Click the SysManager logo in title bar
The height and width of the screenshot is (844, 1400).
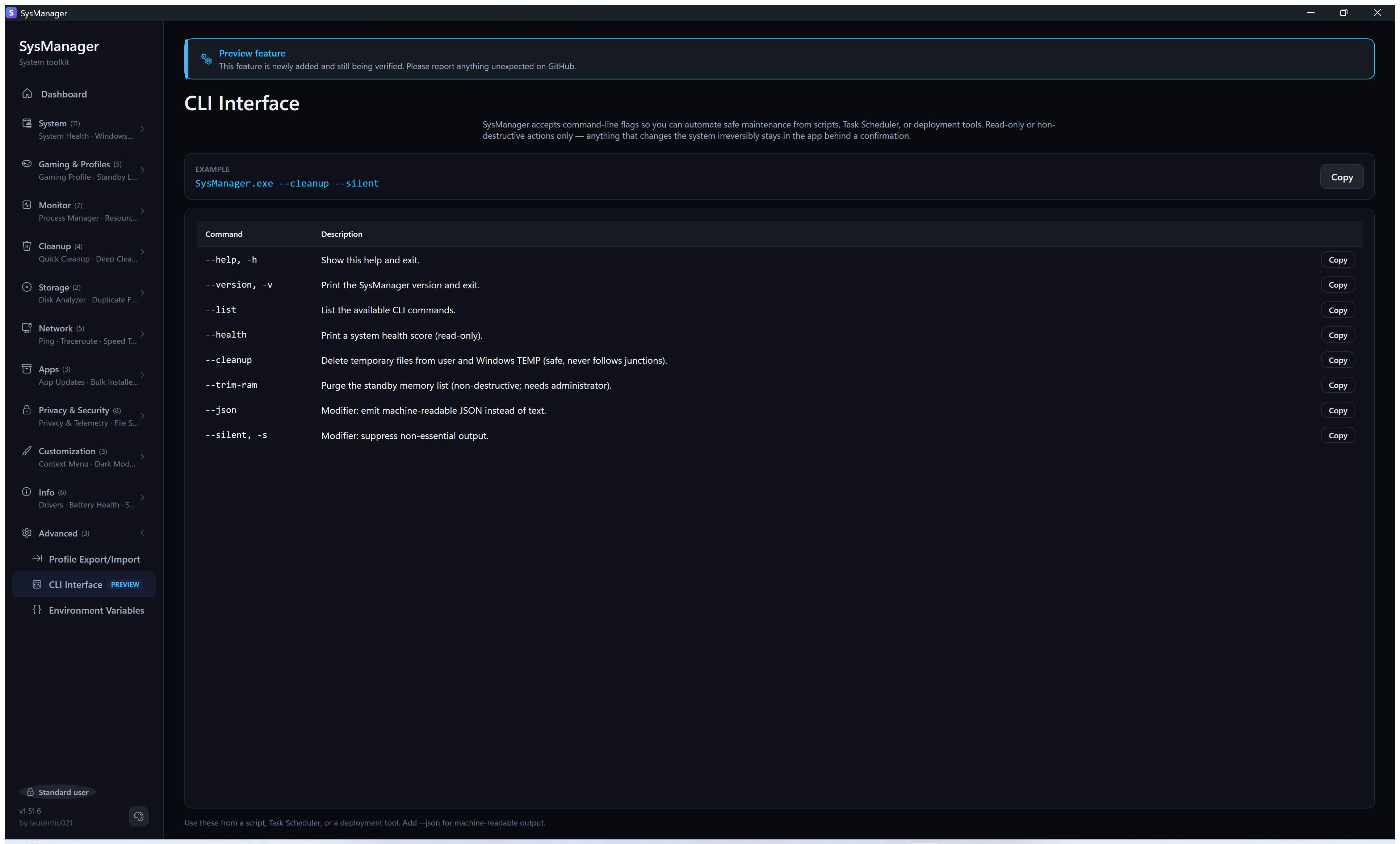point(11,13)
